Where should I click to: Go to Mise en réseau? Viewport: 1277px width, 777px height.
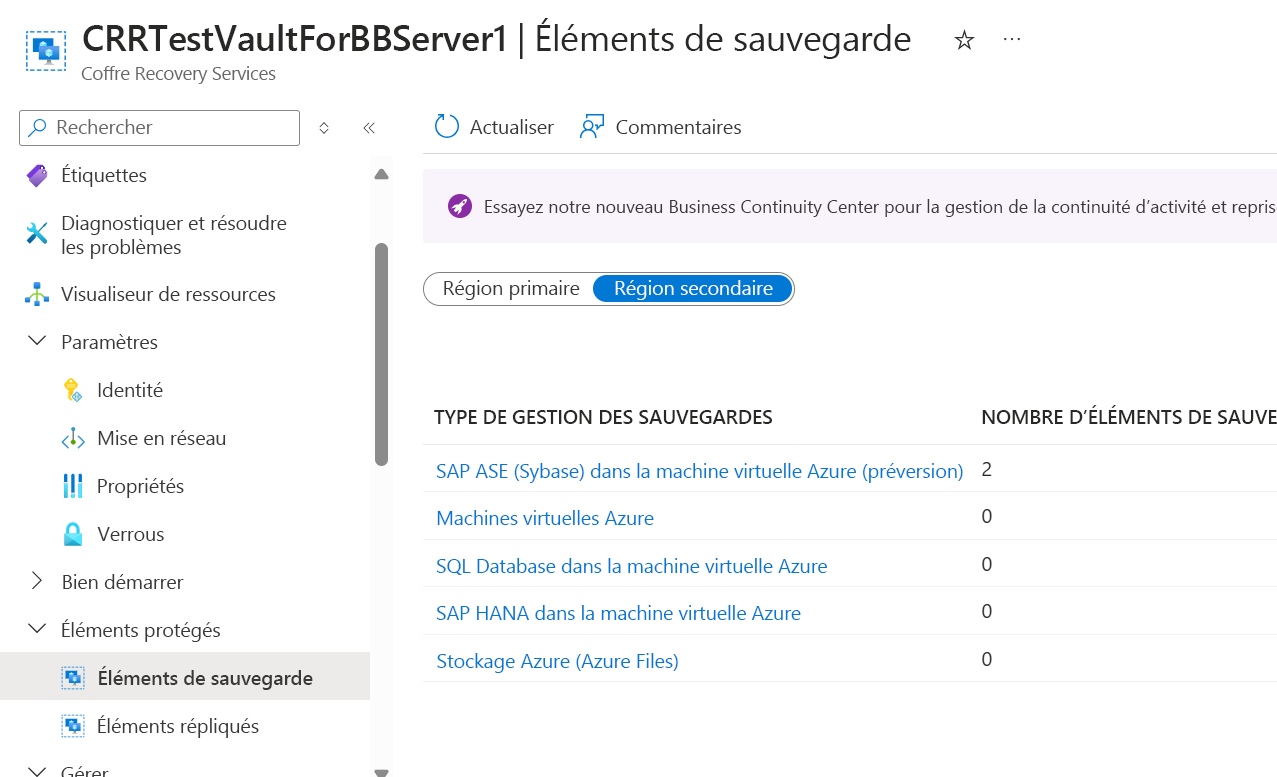(162, 438)
